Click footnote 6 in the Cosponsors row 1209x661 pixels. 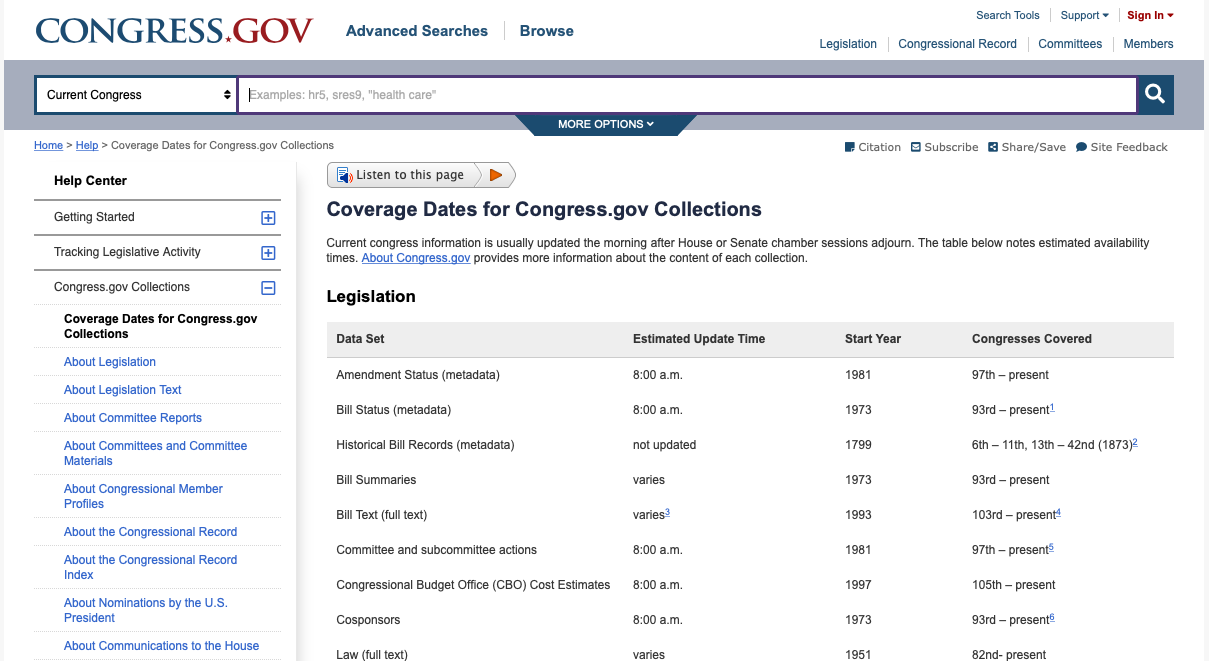pos(1052,618)
